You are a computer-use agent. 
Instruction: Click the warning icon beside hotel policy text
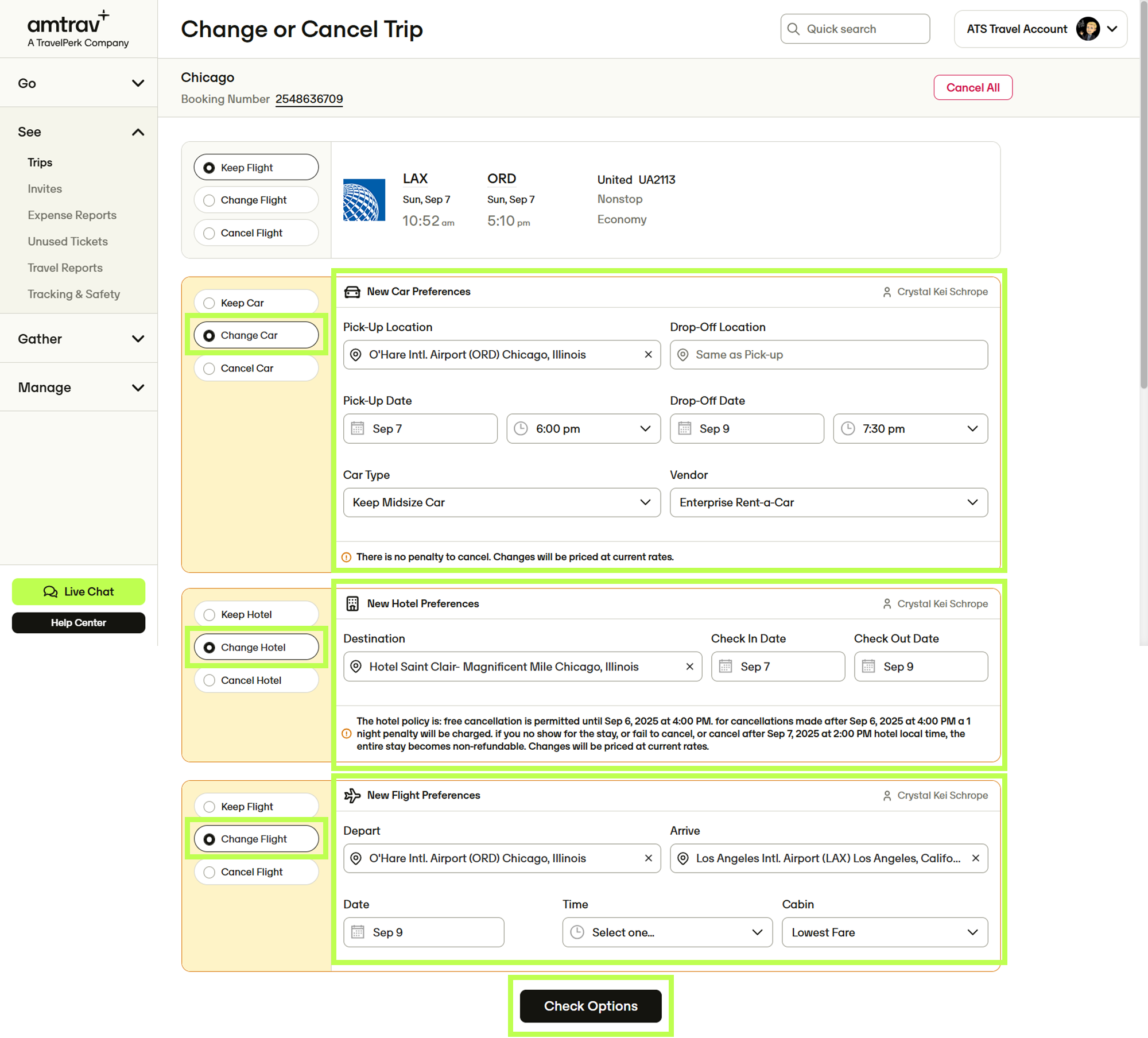pos(346,734)
